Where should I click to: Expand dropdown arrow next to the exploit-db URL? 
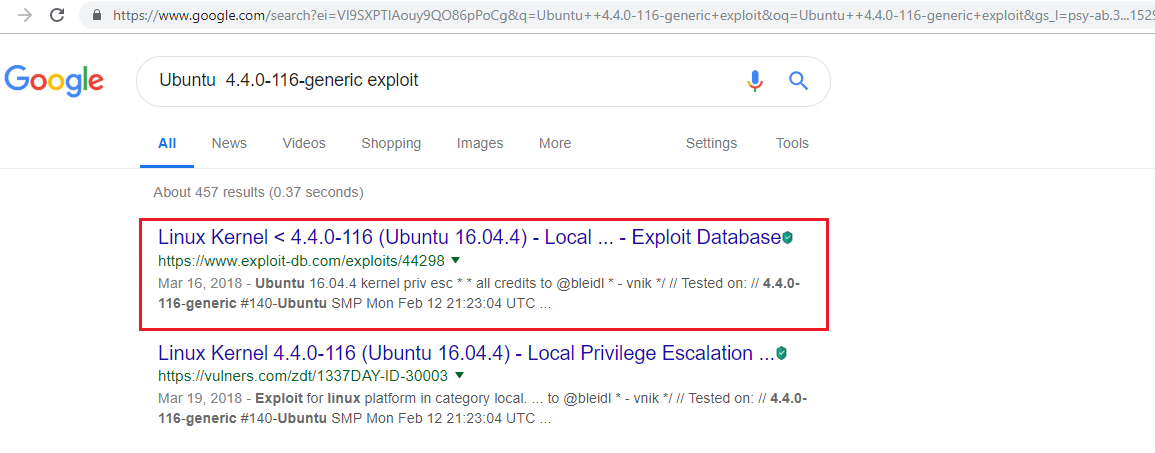click(x=457, y=260)
